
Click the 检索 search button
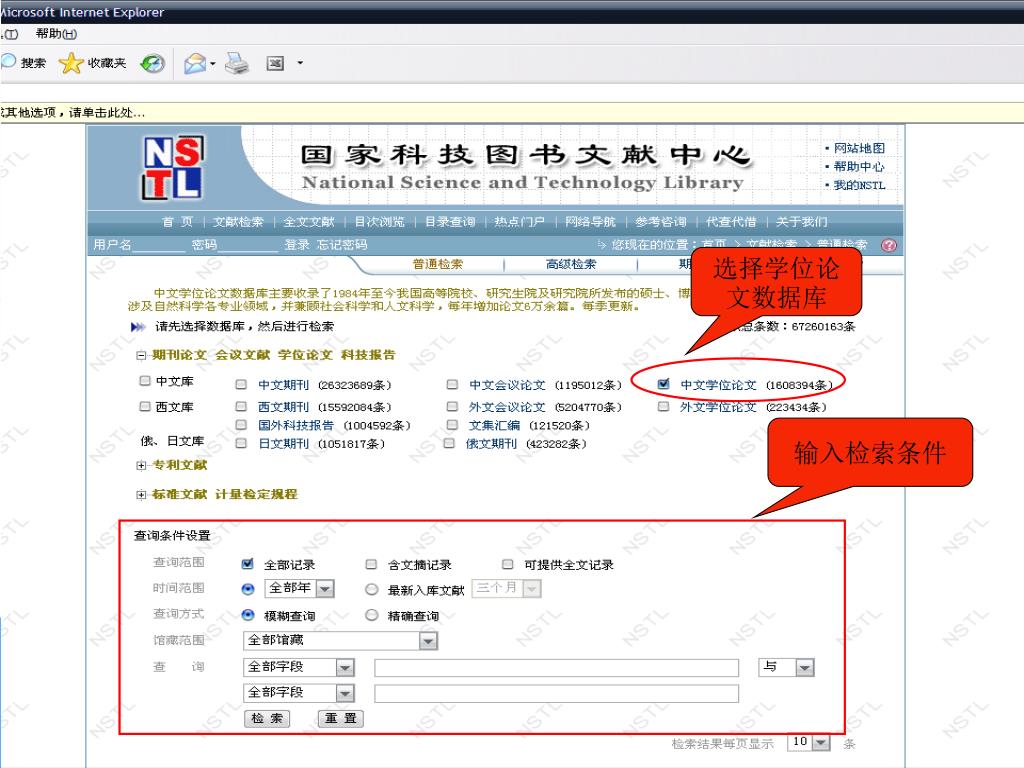pos(267,718)
